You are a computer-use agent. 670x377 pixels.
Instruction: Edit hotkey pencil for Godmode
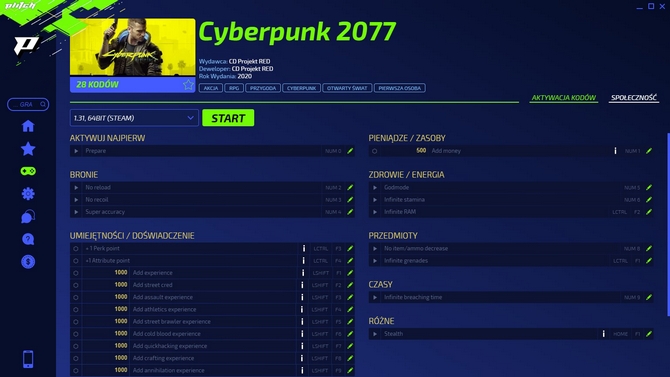coord(649,187)
